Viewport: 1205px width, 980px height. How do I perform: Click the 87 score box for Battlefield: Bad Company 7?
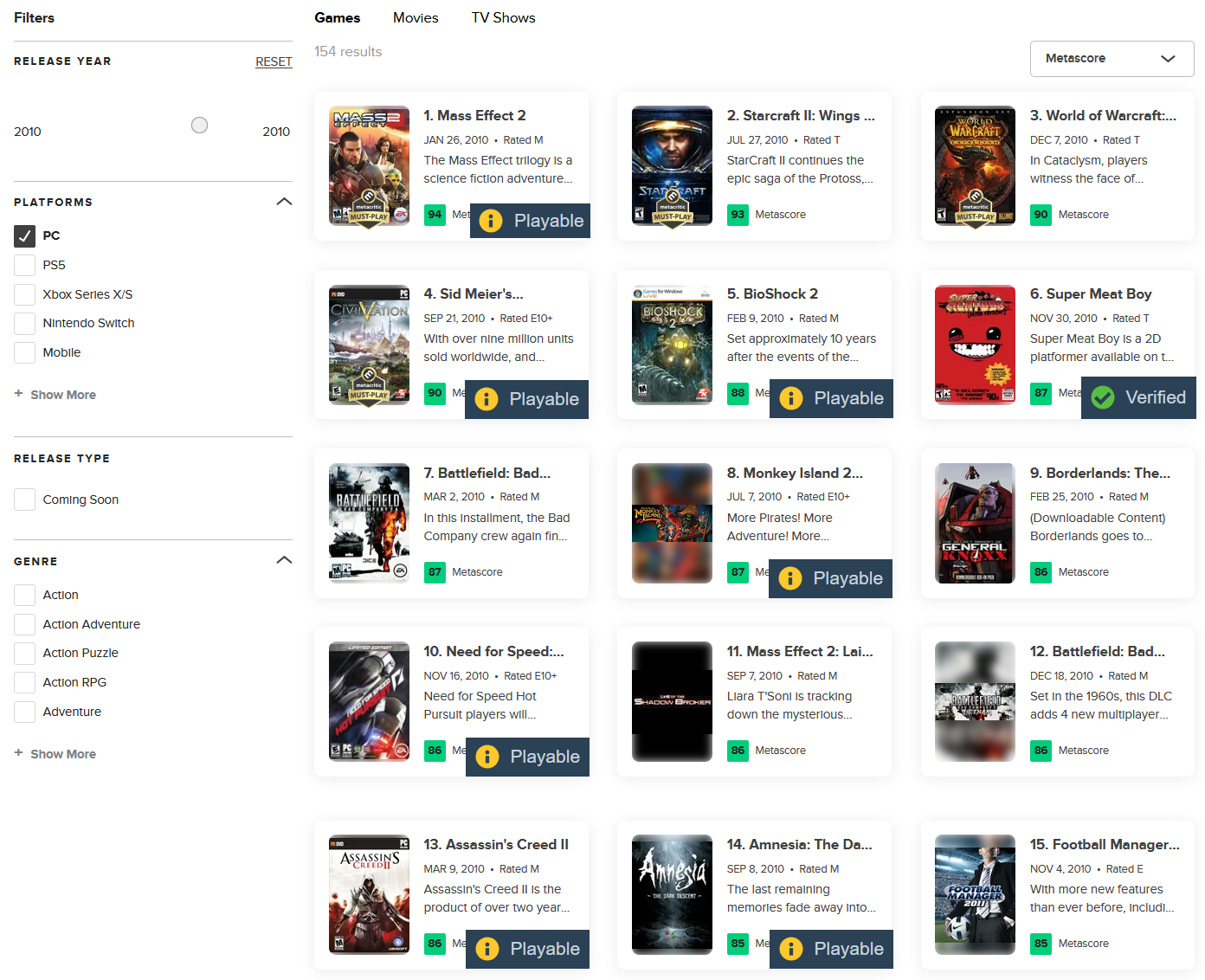(435, 572)
